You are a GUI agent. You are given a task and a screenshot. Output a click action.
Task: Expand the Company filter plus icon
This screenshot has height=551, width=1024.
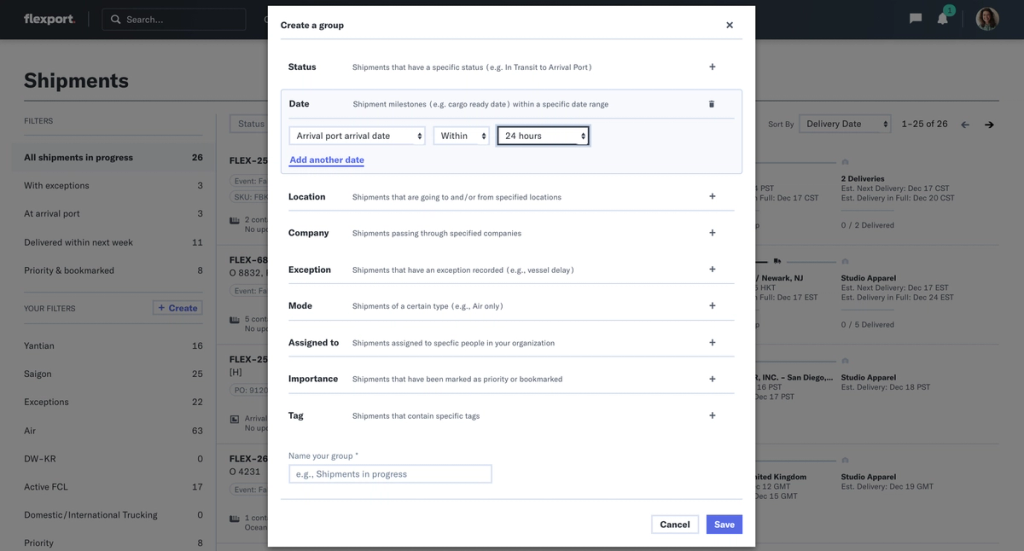coord(712,233)
